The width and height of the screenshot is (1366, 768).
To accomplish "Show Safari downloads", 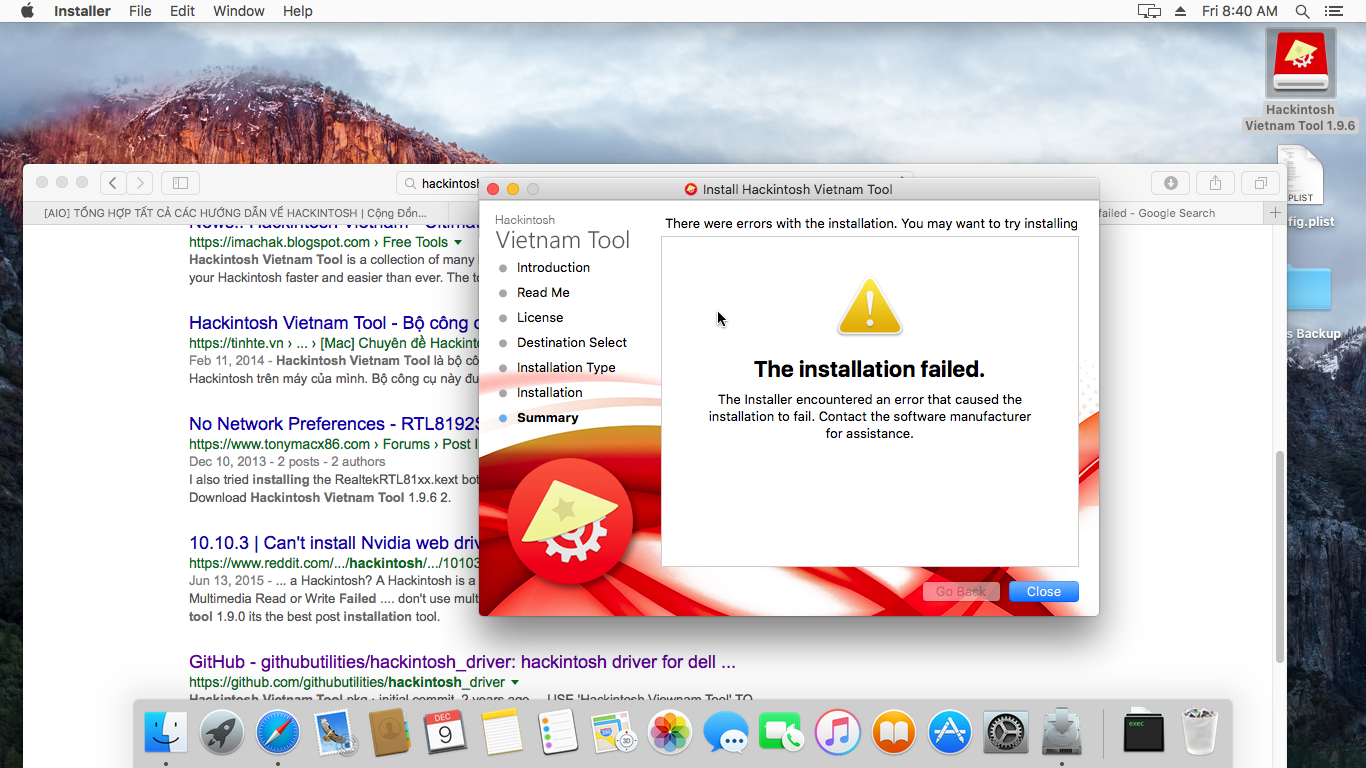I will tap(1170, 183).
